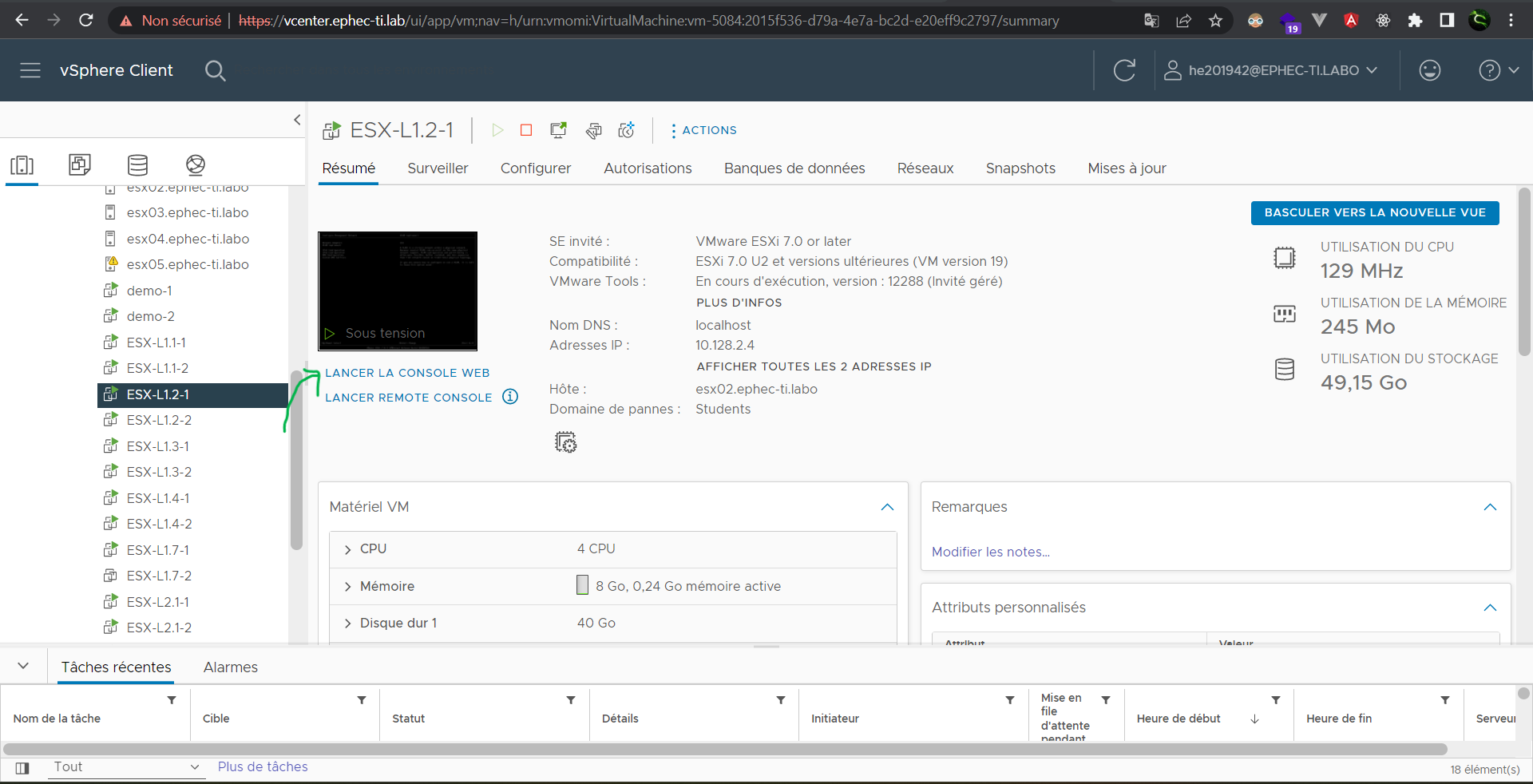This screenshot has height=784, width=1533.
Task: Click the VM console thumbnail
Action: click(398, 291)
